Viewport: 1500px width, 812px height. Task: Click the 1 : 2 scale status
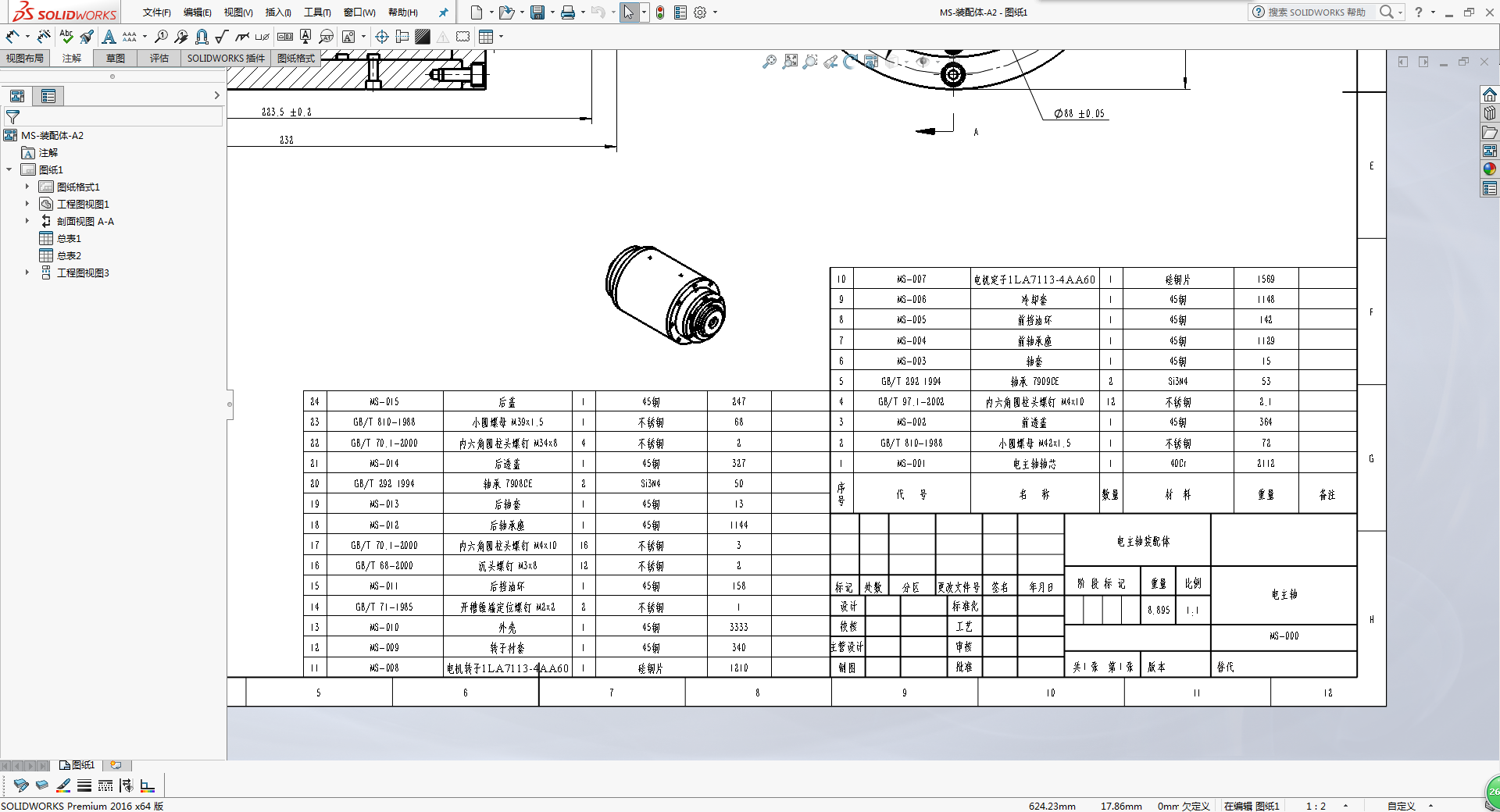coord(1316,806)
